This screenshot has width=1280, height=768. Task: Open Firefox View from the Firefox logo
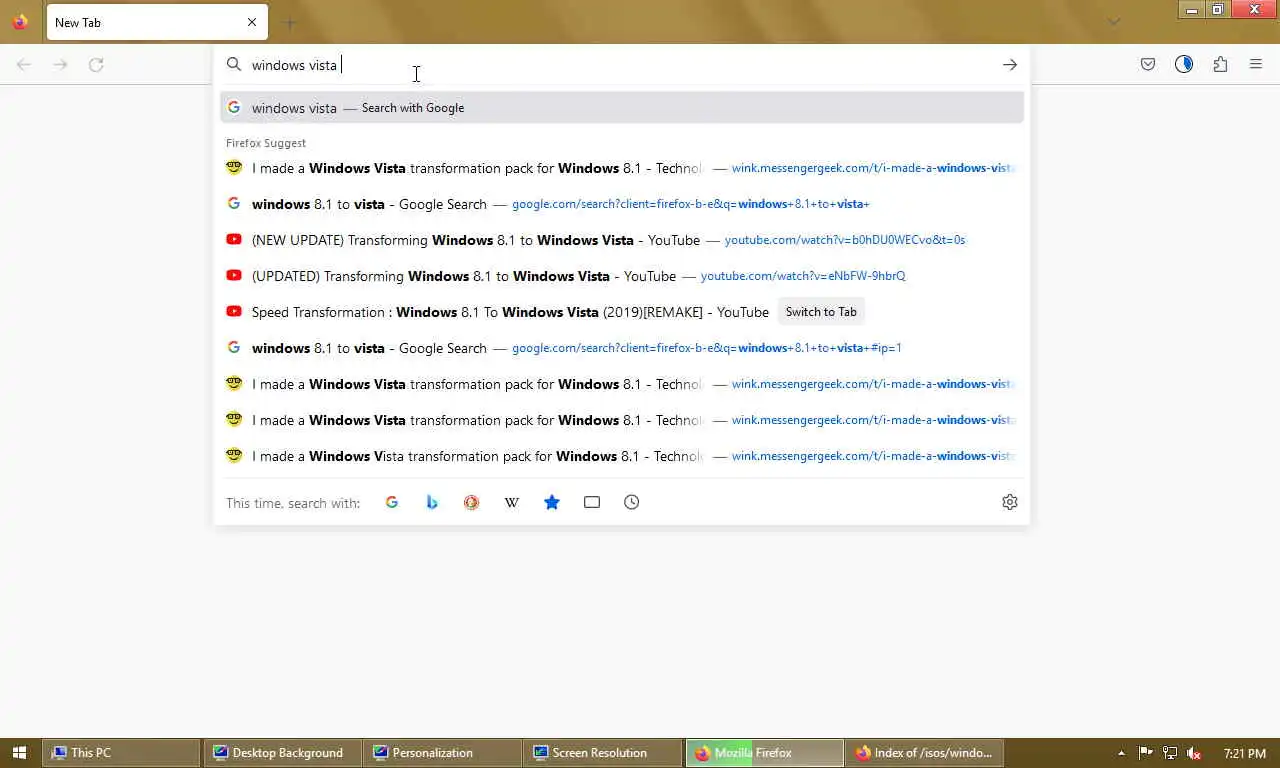coord(20,22)
